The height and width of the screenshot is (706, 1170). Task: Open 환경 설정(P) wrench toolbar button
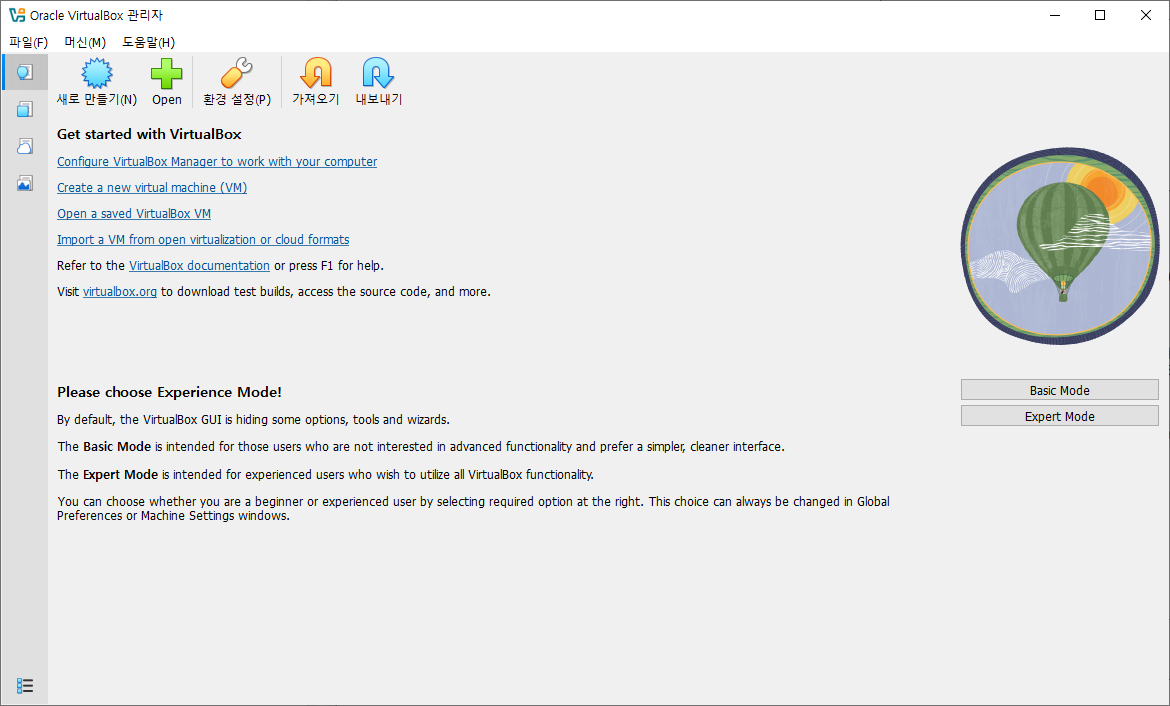[237, 82]
